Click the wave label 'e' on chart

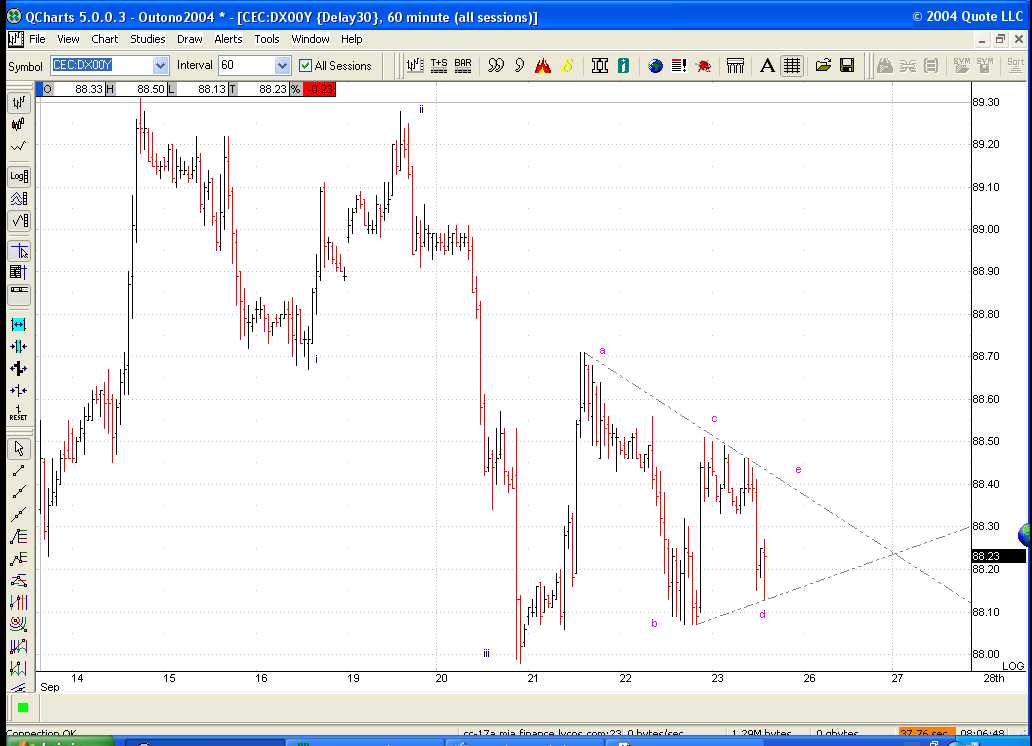point(798,469)
